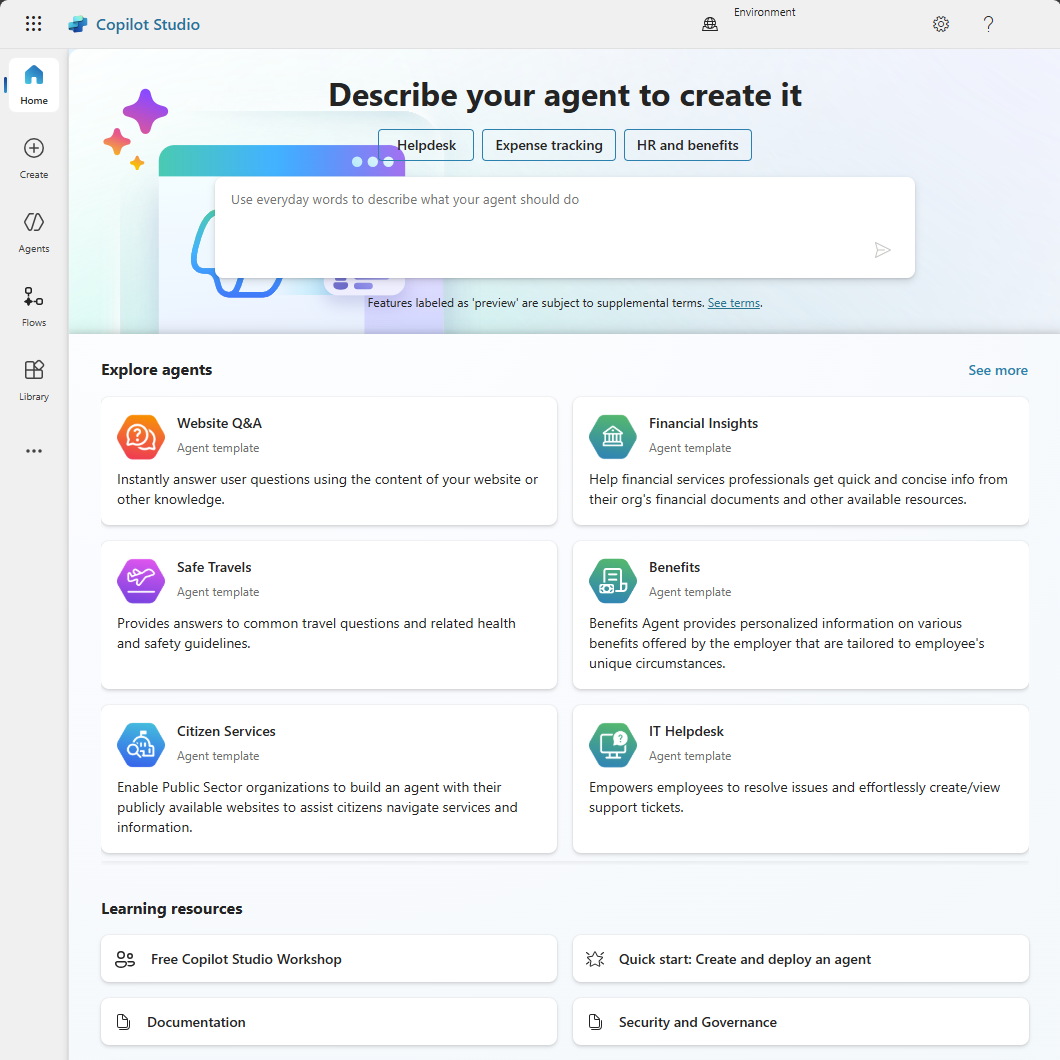Open the Citizen Services template title
This screenshot has height=1060, width=1060.
click(x=226, y=731)
